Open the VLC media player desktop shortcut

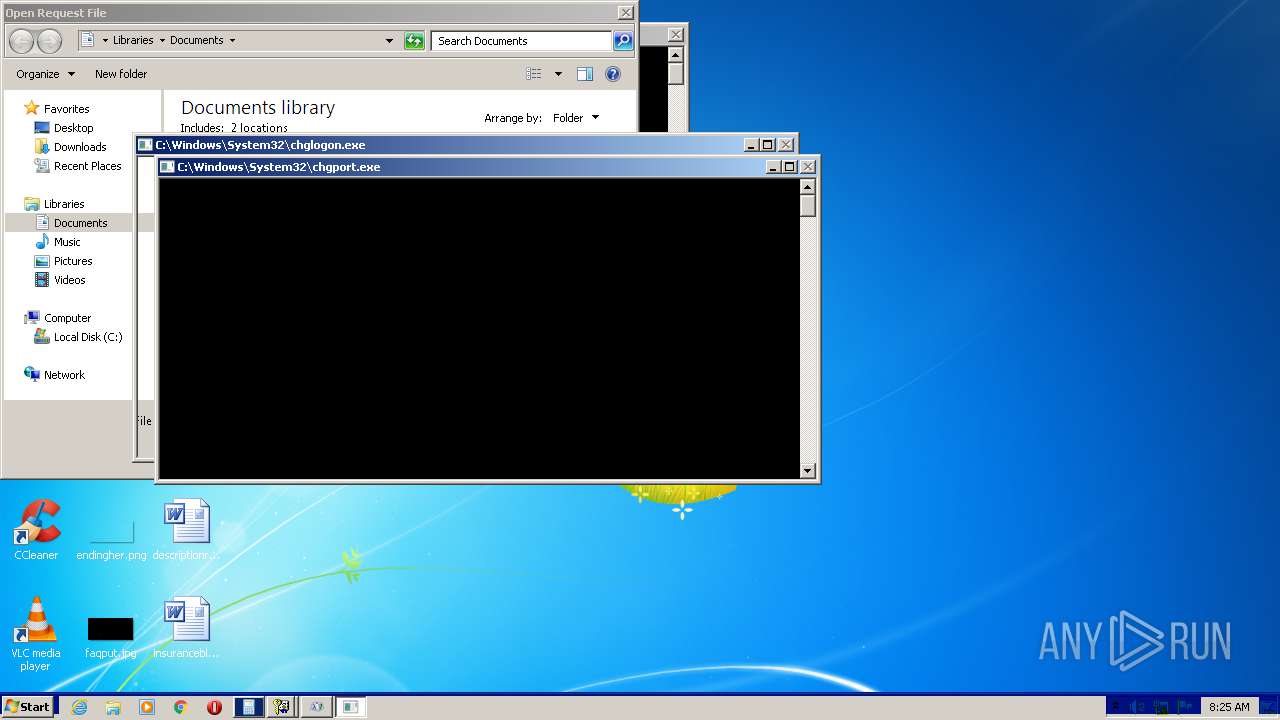click(36, 634)
